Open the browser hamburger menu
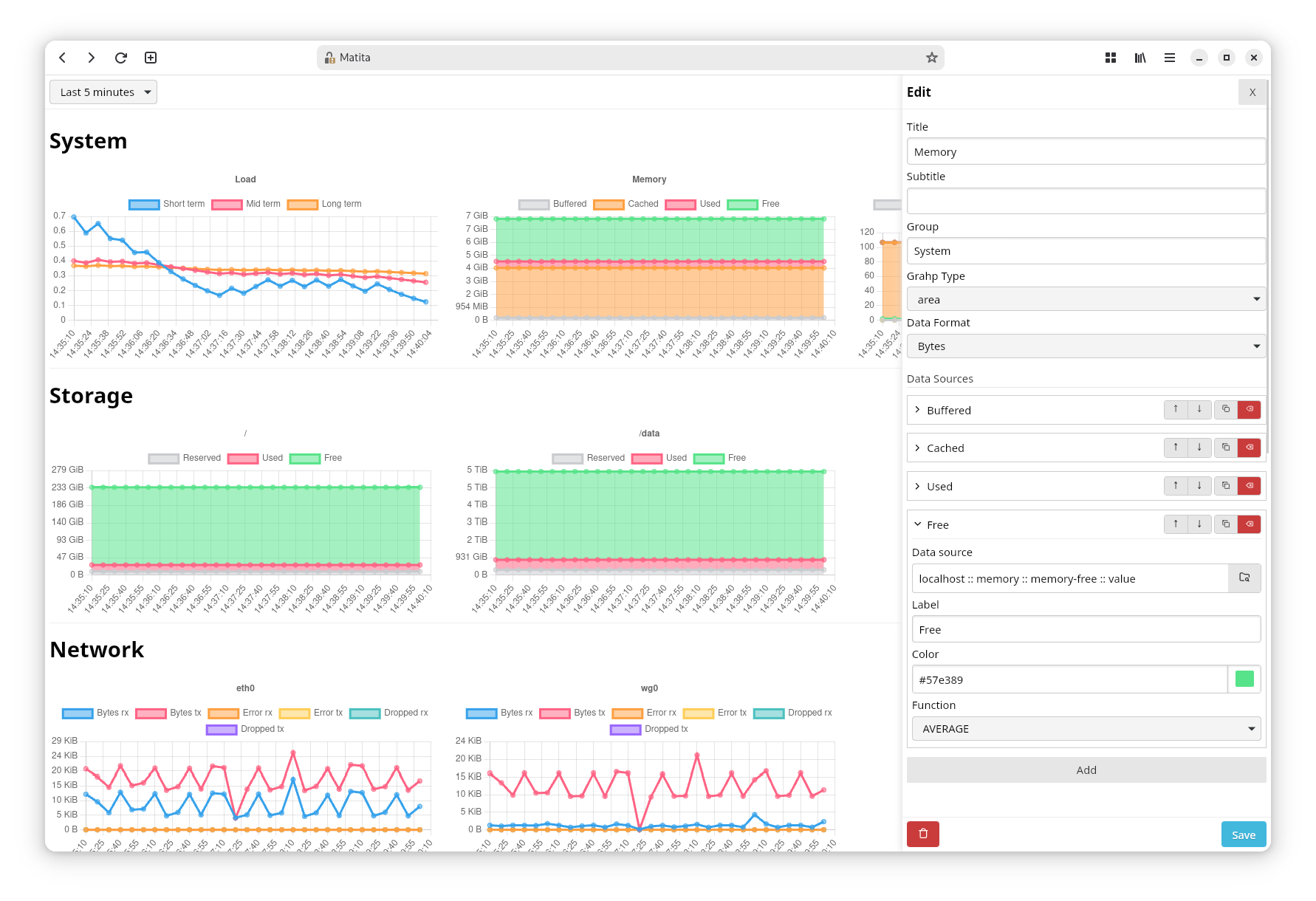Screen dimensions: 1316x901 pyautogui.click(x=1170, y=58)
